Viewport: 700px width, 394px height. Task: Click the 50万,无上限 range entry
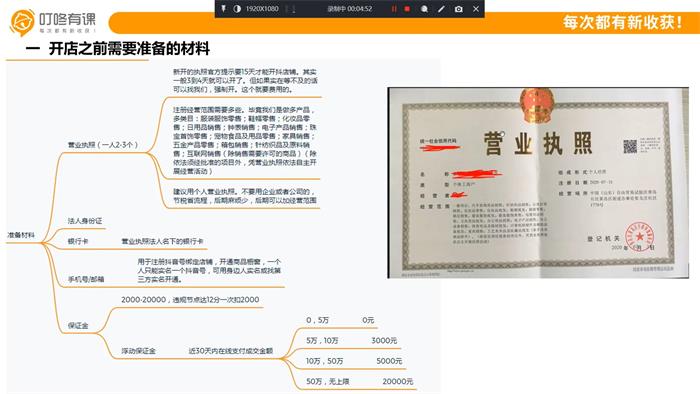coord(328,382)
